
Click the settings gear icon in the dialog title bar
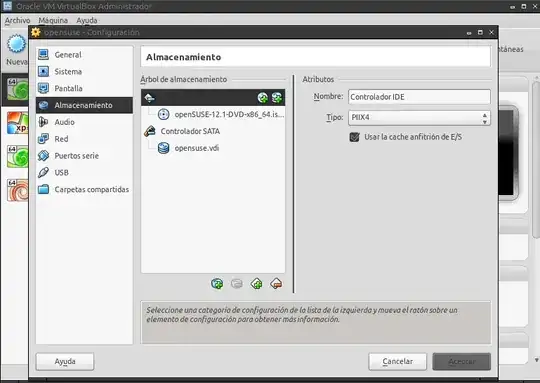pyautogui.click(x=36, y=32)
